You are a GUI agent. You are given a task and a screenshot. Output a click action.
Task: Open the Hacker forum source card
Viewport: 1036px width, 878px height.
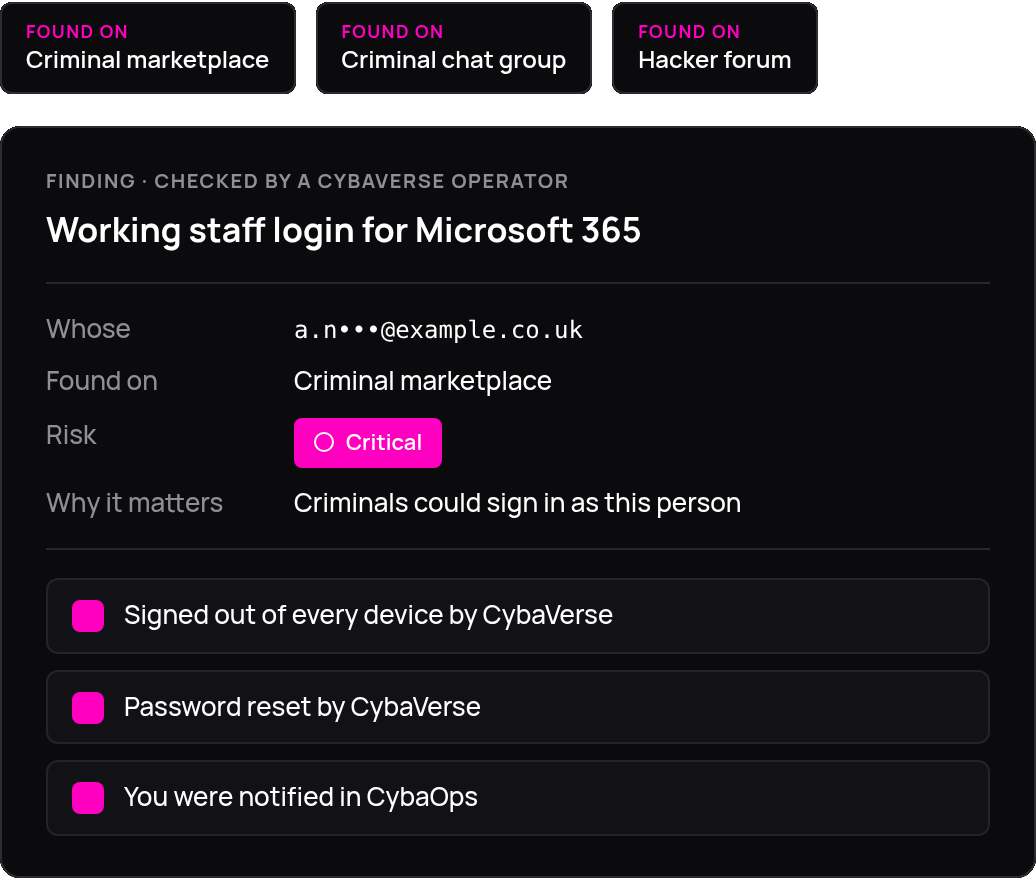pos(715,48)
